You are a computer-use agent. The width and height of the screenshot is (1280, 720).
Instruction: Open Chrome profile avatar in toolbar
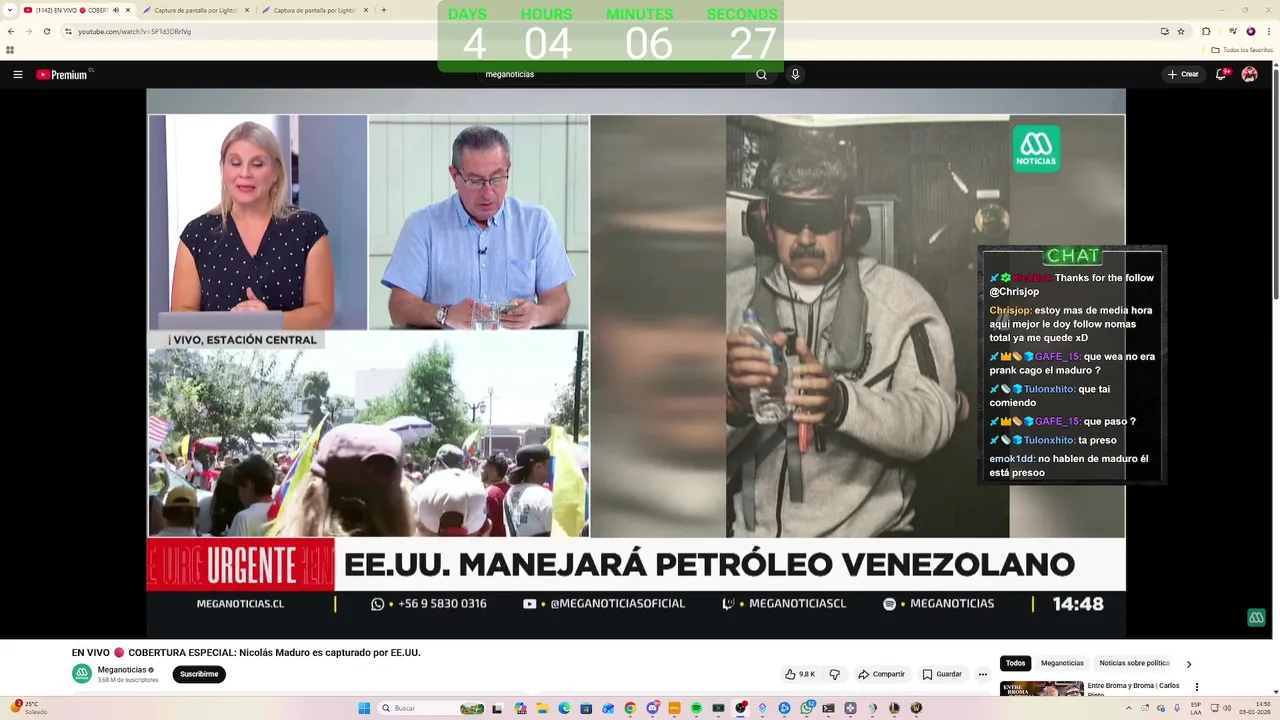coord(1251,31)
